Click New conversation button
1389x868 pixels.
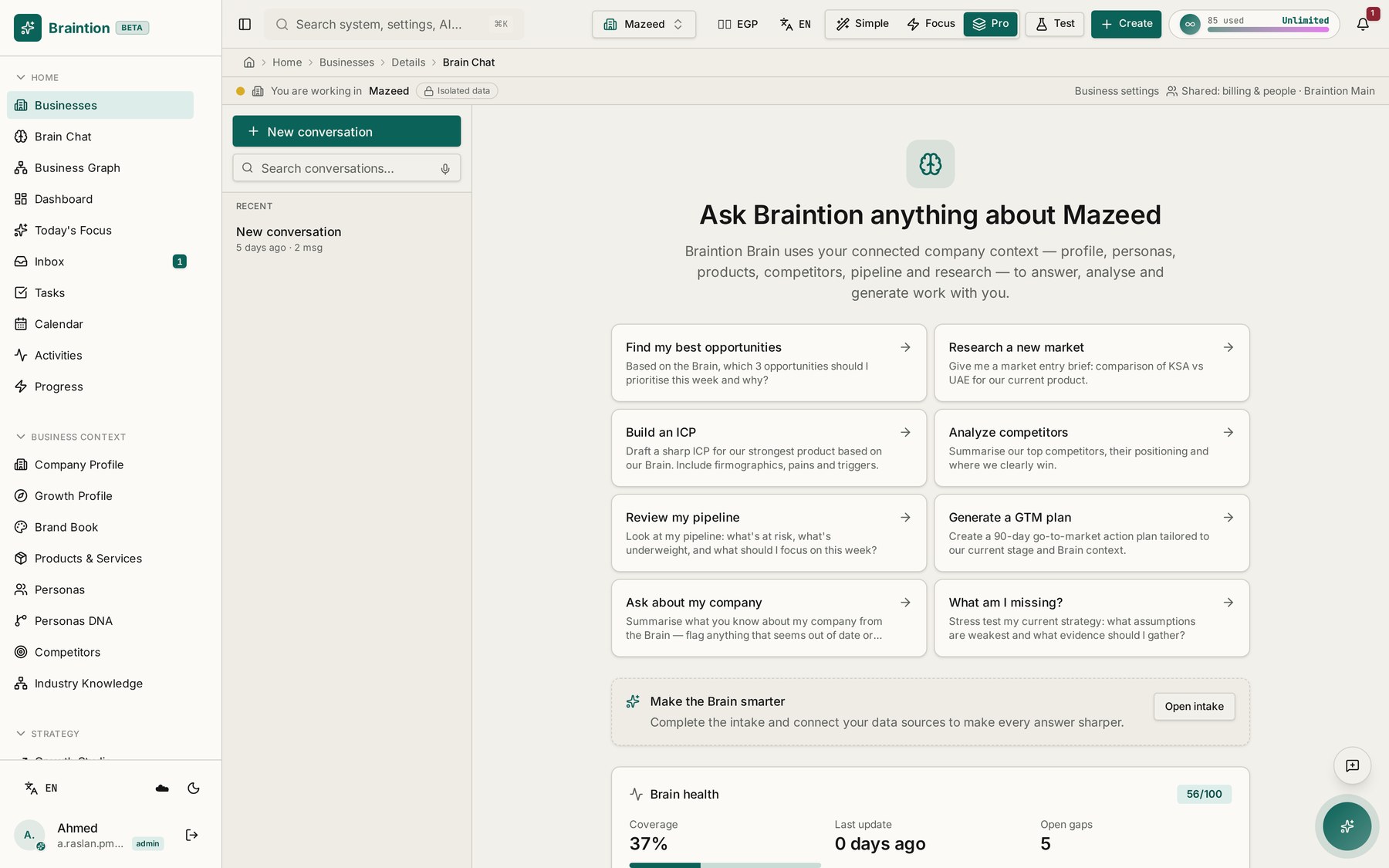(346, 131)
